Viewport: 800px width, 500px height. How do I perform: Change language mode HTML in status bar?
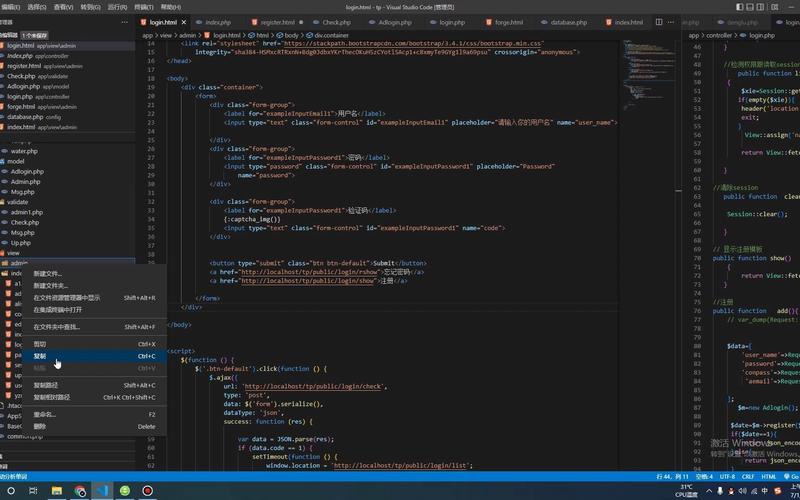click(x=768, y=477)
